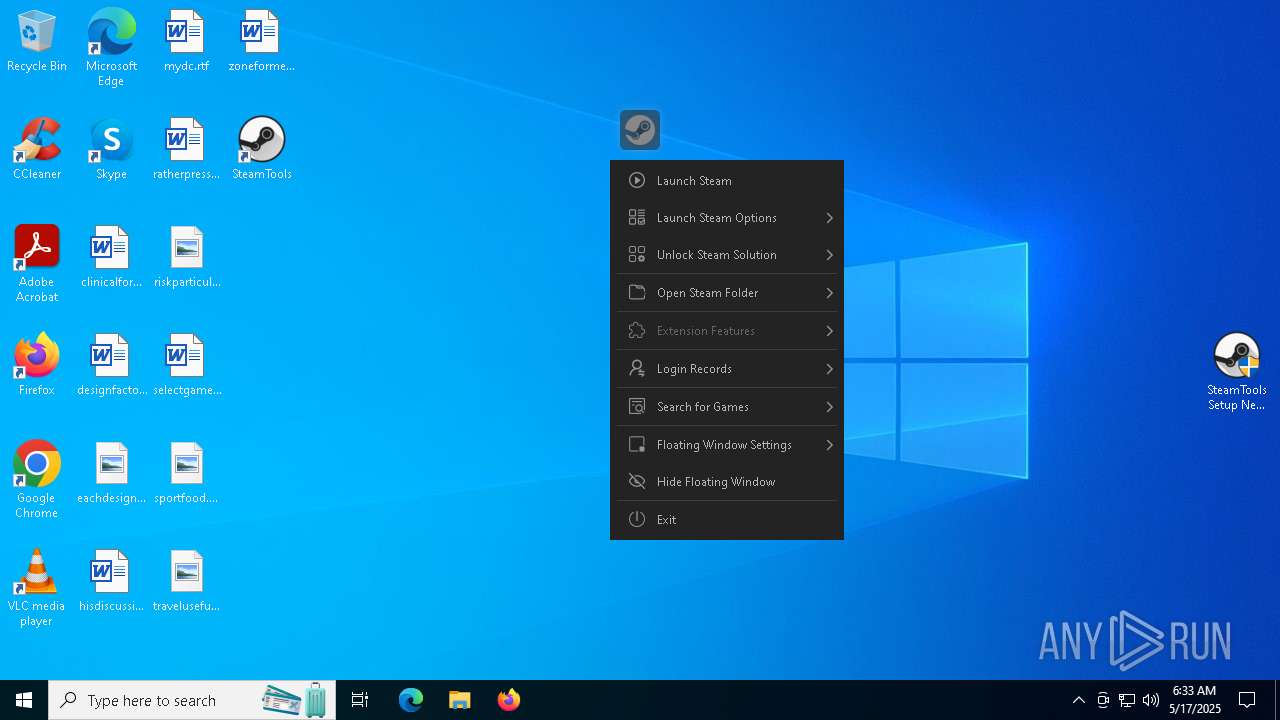Click the Unlock Steam Solution grid icon
Image resolution: width=1280 pixels, height=720 pixels.
click(636, 254)
